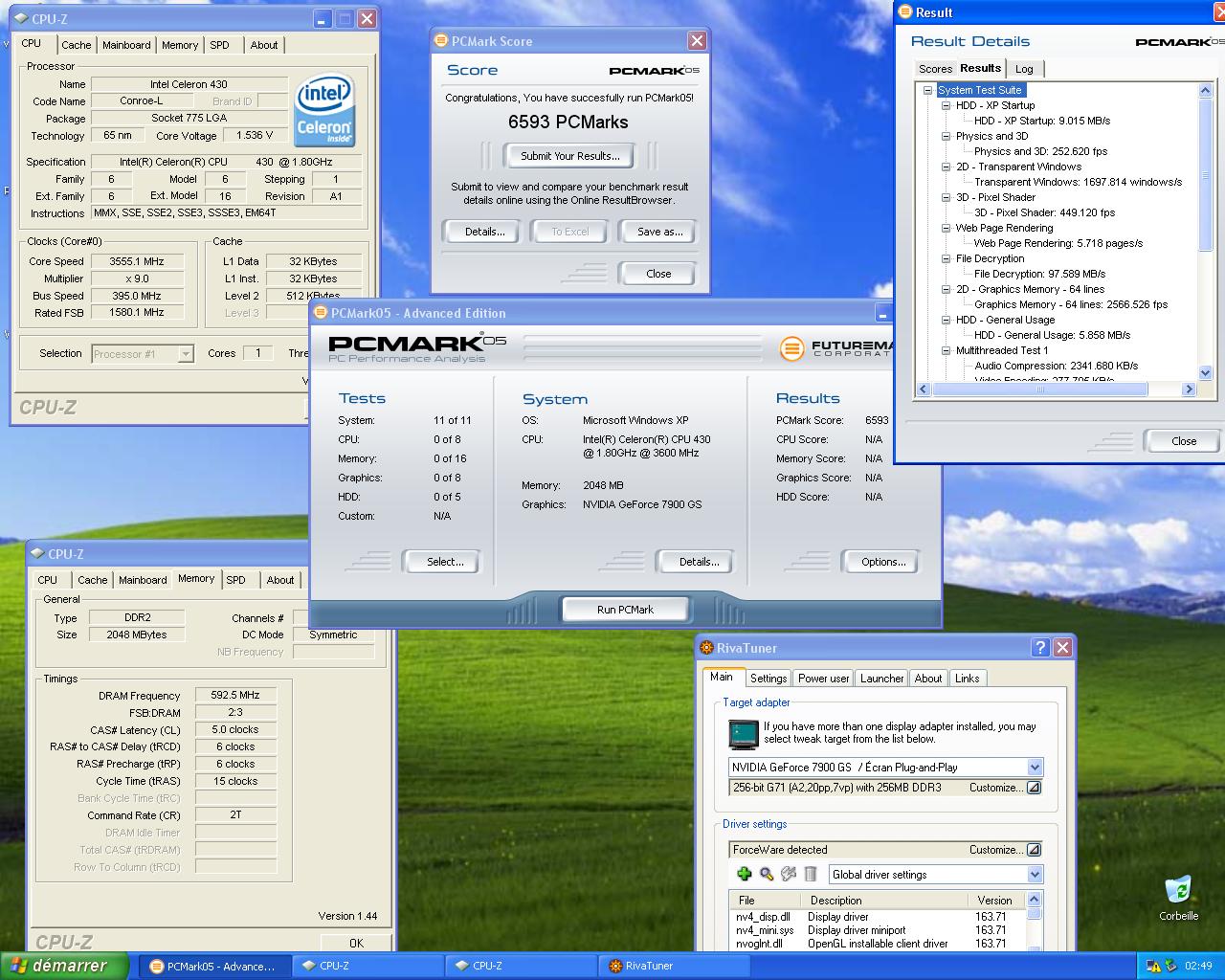Click the trash can icon in RivaTuner
This screenshot has width=1225, height=980.
pos(811,874)
